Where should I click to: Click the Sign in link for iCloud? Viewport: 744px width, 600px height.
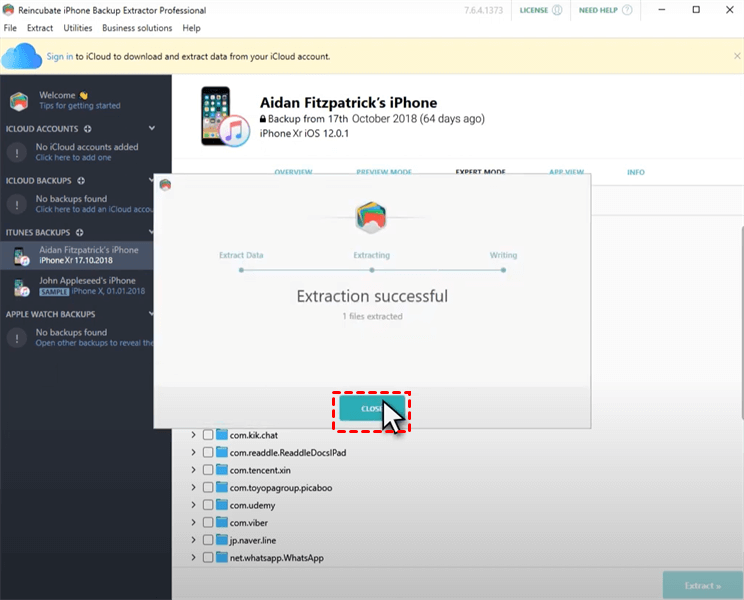point(60,56)
